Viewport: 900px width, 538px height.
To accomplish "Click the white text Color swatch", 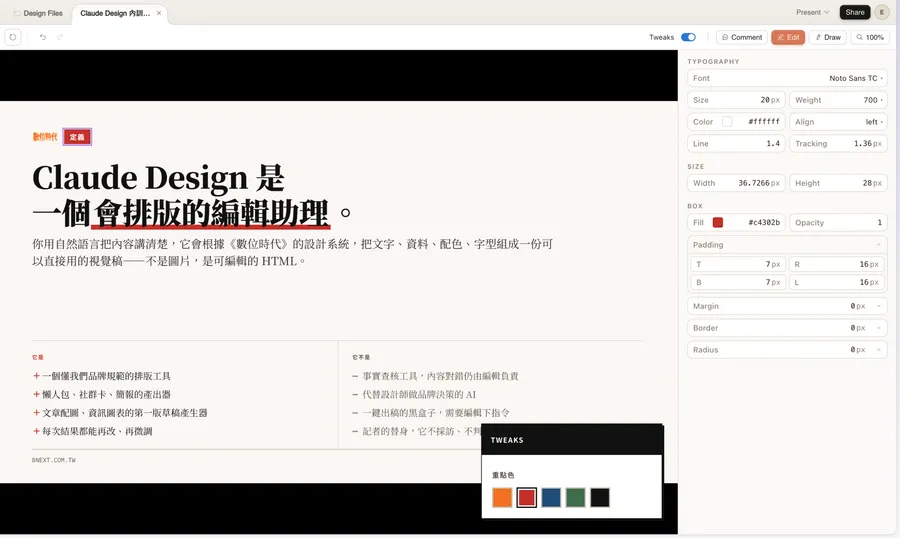I will 727,122.
